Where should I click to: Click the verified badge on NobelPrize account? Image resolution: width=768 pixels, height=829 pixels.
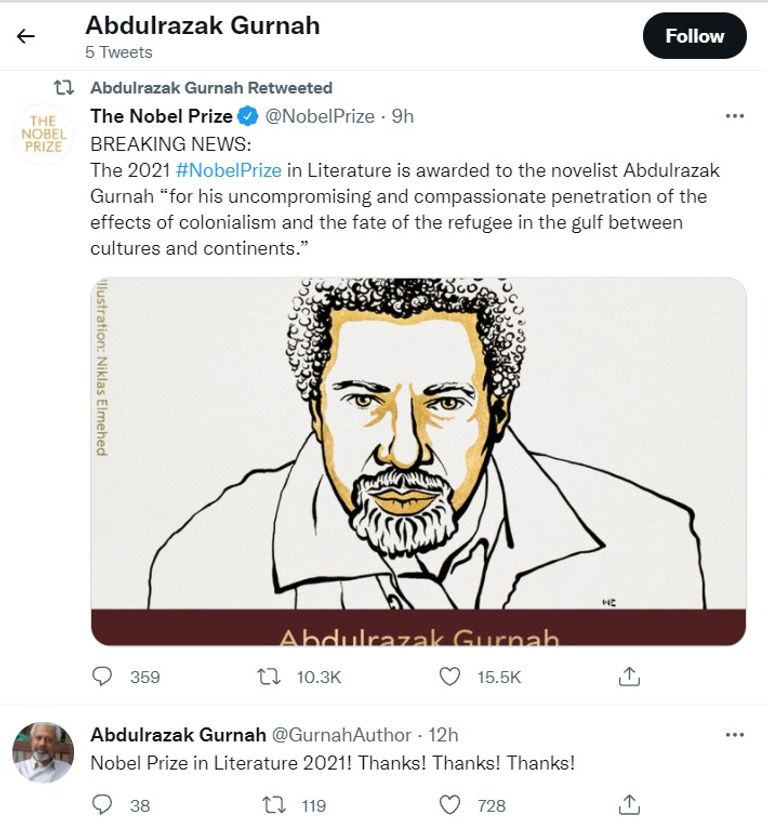pos(249,114)
